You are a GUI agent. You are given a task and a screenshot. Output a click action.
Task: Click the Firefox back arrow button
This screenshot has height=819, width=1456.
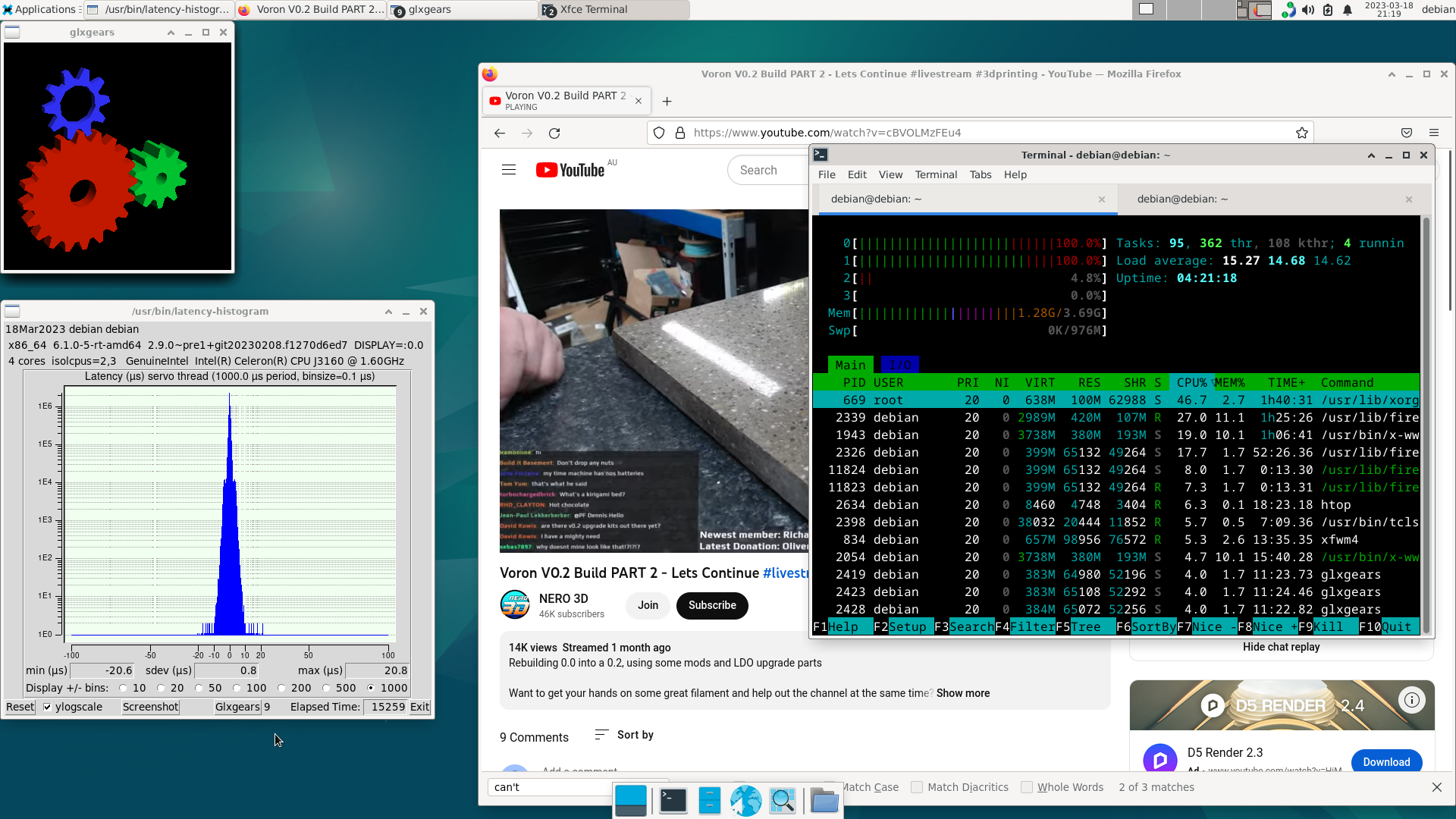(x=499, y=133)
